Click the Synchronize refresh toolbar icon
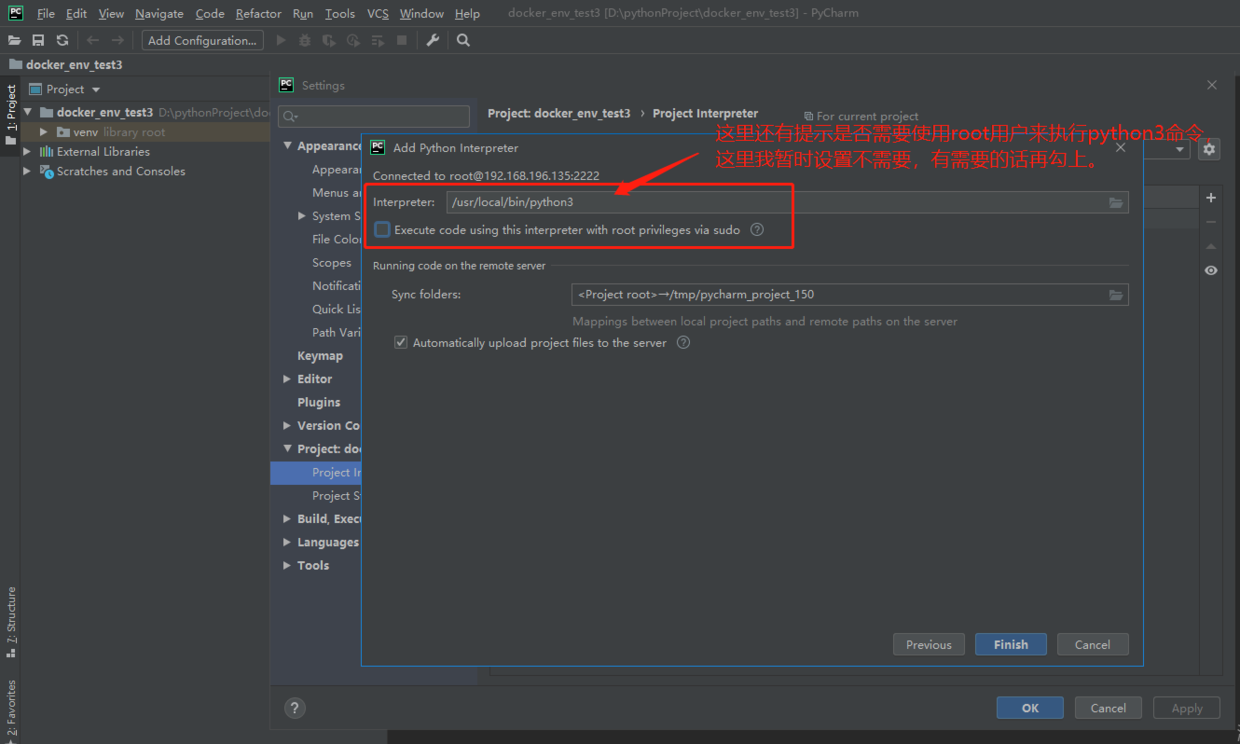The image size is (1240, 744). coord(62,40)
